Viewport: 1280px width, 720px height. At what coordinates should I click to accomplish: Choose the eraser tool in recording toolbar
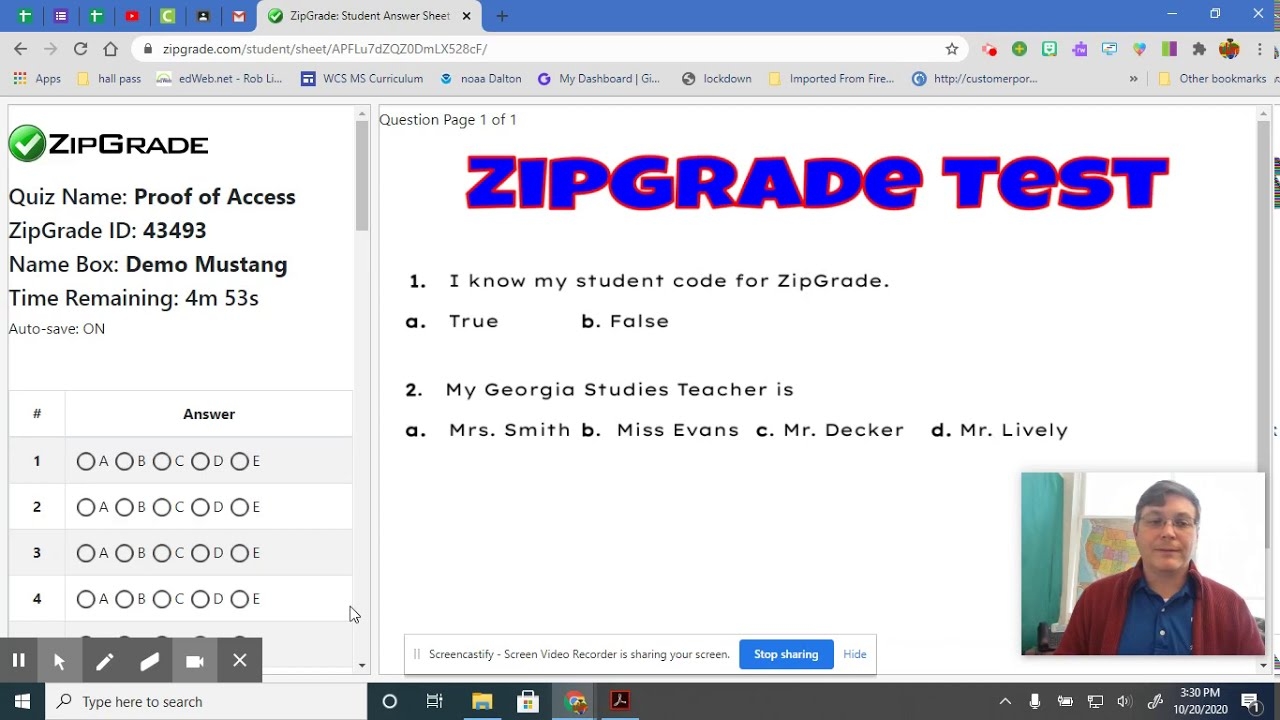150,661
